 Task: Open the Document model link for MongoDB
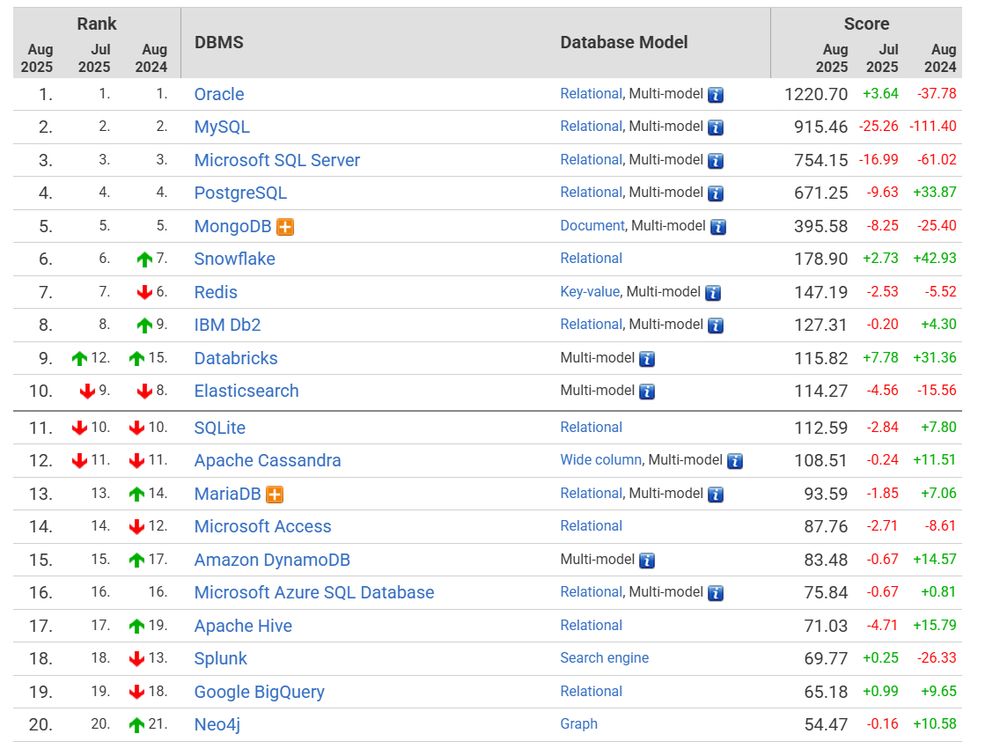592,226
